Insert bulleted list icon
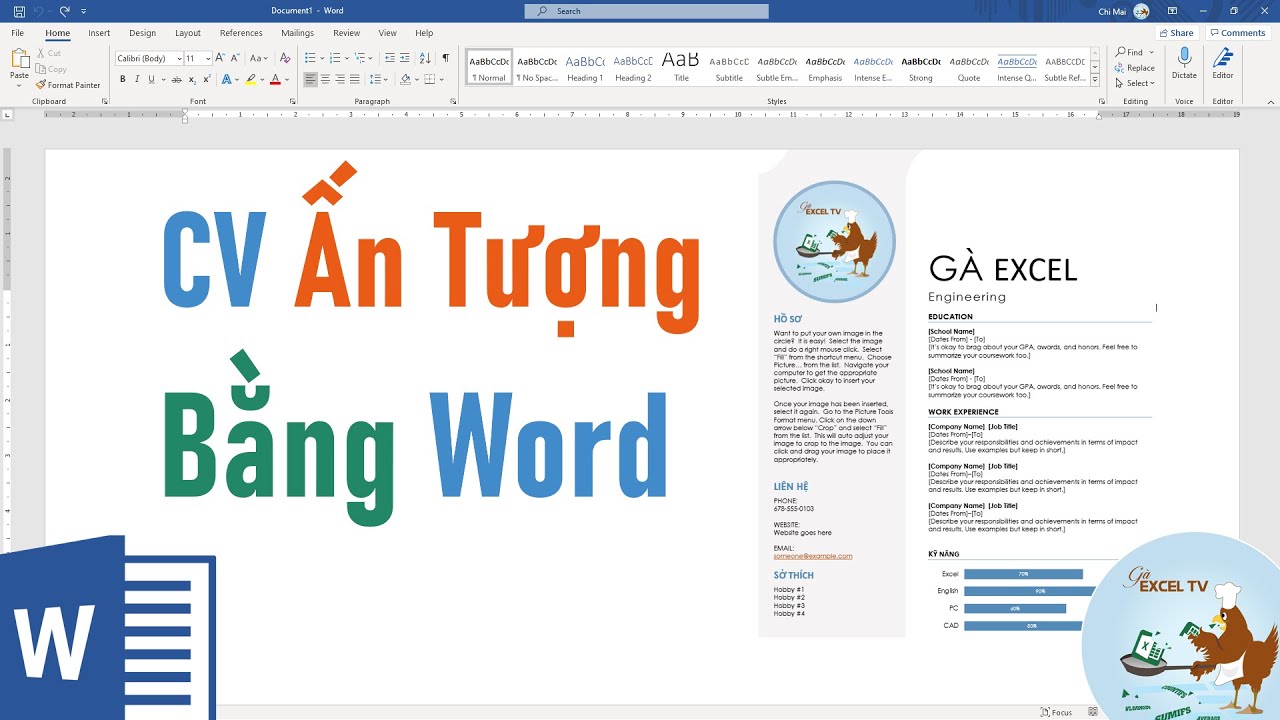 point(310,59)
